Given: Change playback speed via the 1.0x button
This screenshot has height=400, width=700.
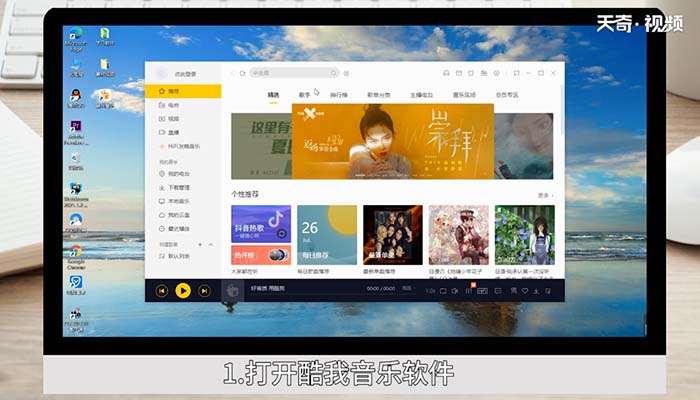Looking at the screenshot, I should click(430, 291).
